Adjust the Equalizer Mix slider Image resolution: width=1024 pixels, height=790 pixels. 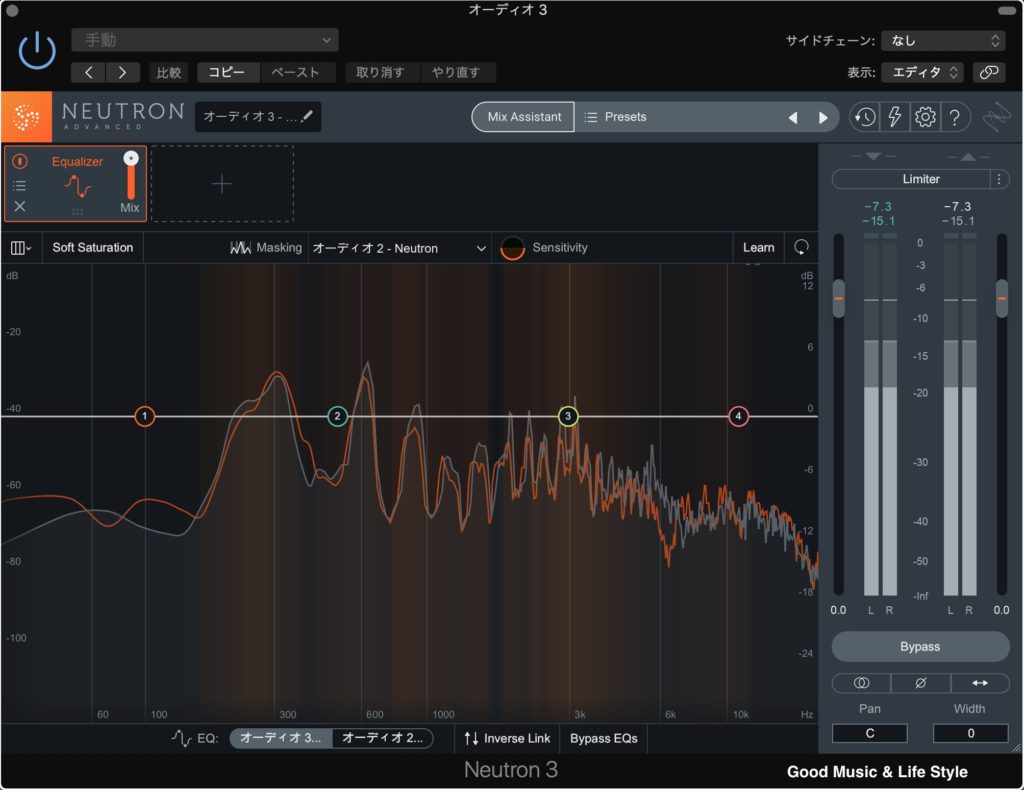coord(131,175)
